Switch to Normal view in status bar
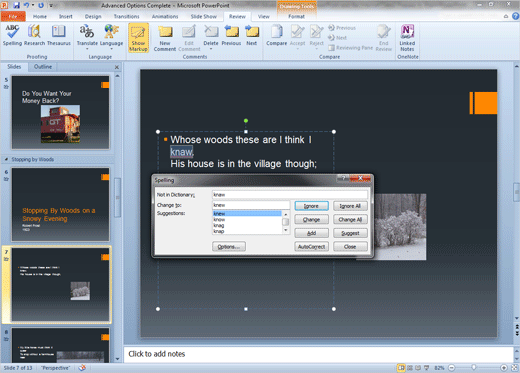The width and height of the screenshot is (520, 373). pos(401,368)
